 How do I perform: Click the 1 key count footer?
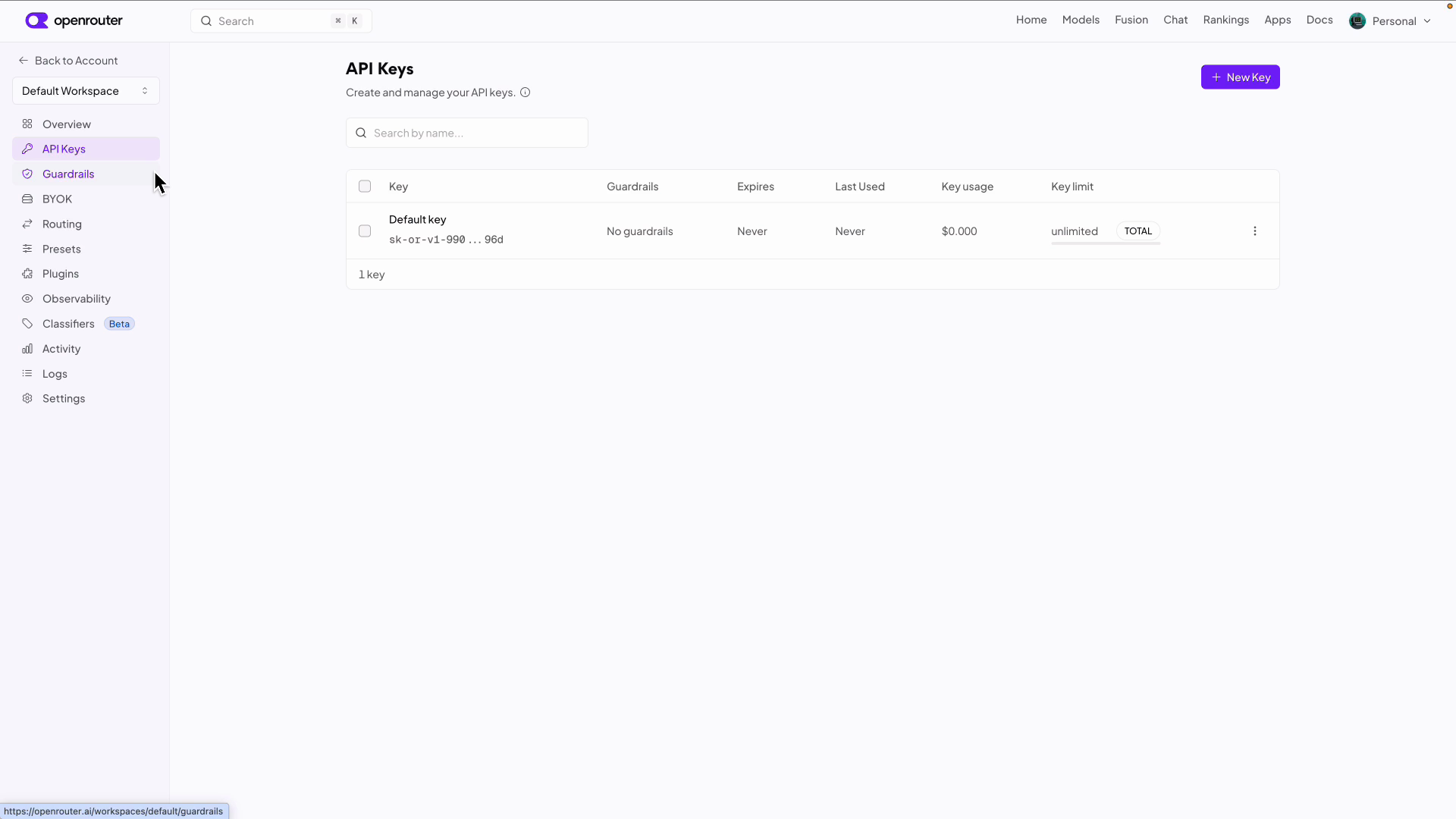(372, 275)
